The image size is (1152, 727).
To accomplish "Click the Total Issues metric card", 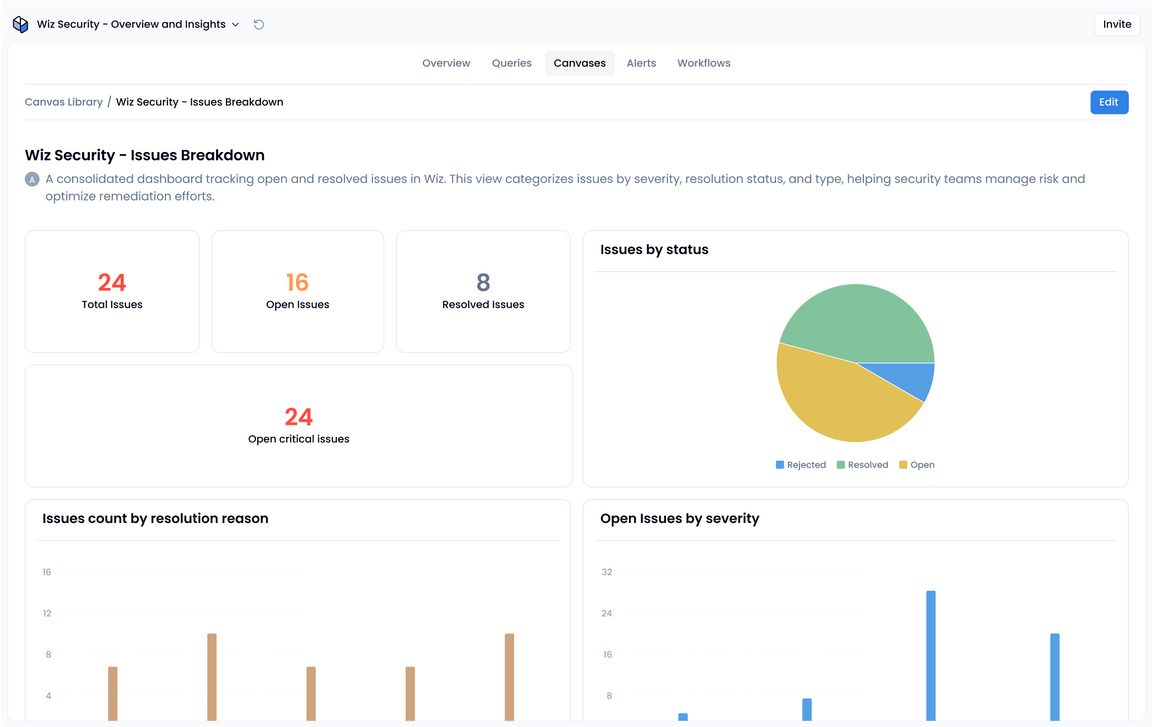I will point(112,292).
